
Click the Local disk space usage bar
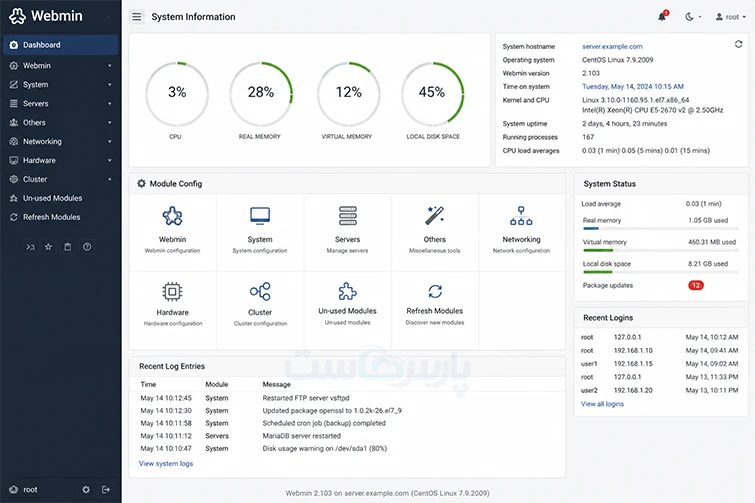(x=661, y=272)
